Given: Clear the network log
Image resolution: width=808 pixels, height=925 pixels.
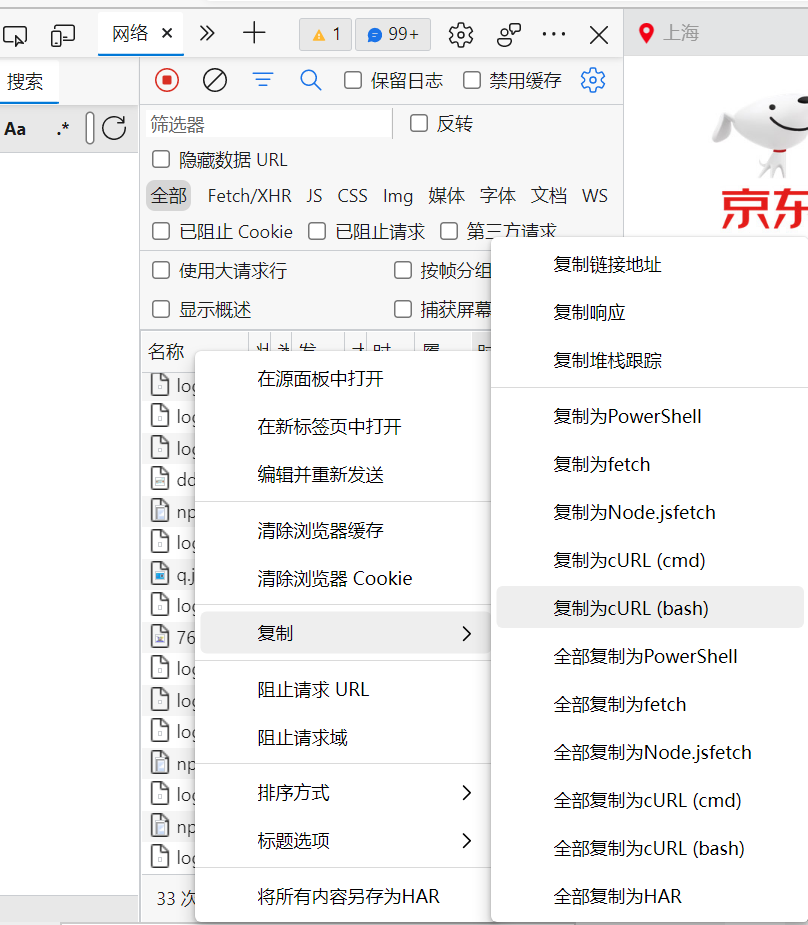Looking at the screenshot, I should pyautogui.click(x=214, y=80).
